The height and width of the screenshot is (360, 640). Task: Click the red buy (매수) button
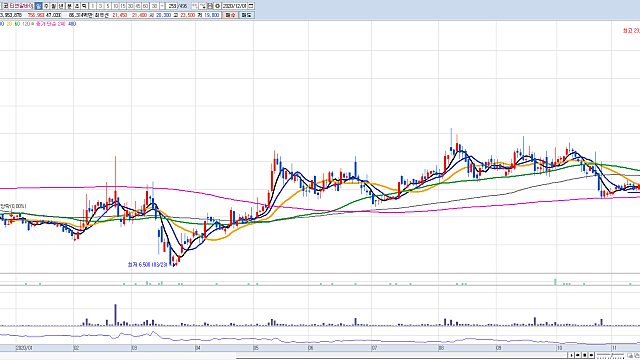tap(230, 15)
